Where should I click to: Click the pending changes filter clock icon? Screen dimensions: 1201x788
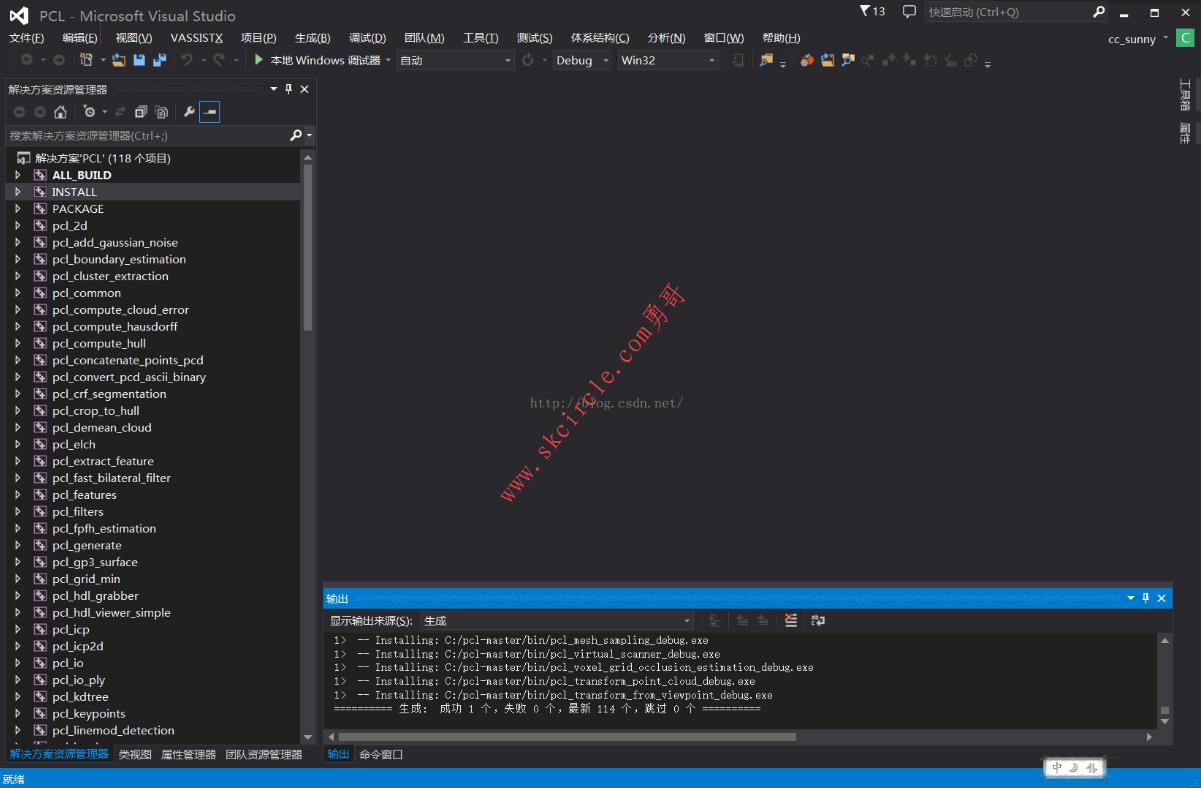tap(89, 112)
